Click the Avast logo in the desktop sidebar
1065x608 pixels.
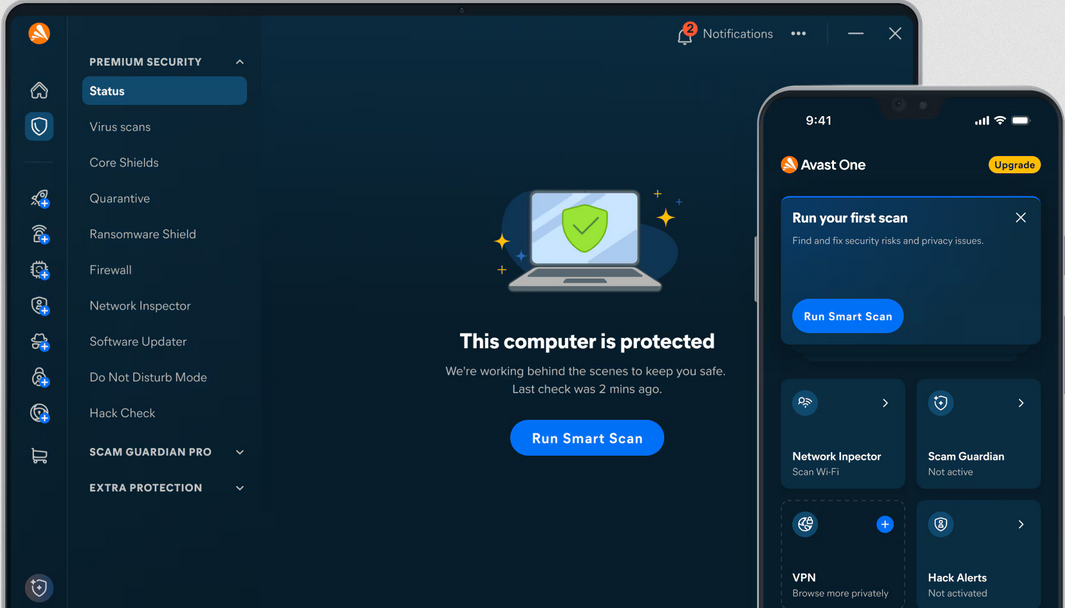click(x=39, y=33)
